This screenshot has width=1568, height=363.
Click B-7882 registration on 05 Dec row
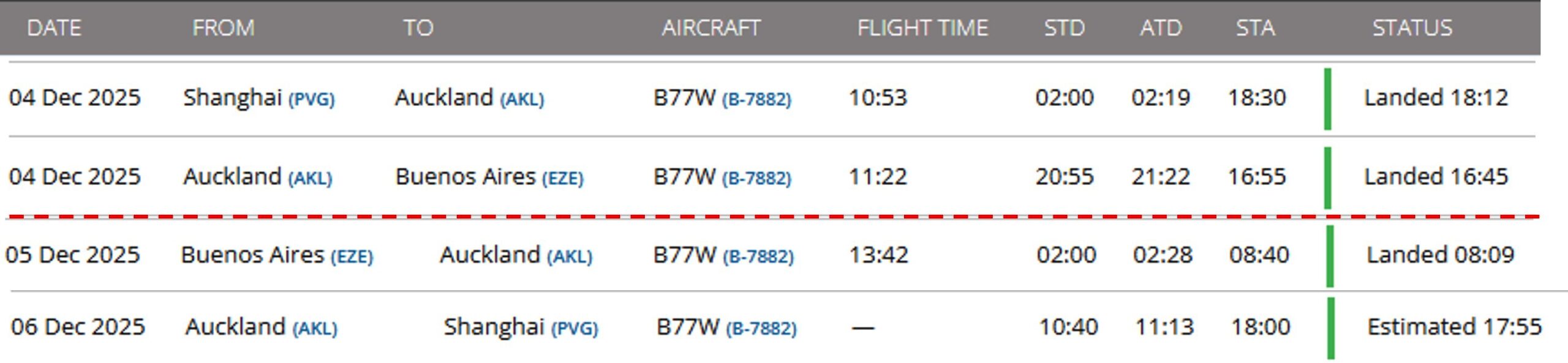point(758,256)
